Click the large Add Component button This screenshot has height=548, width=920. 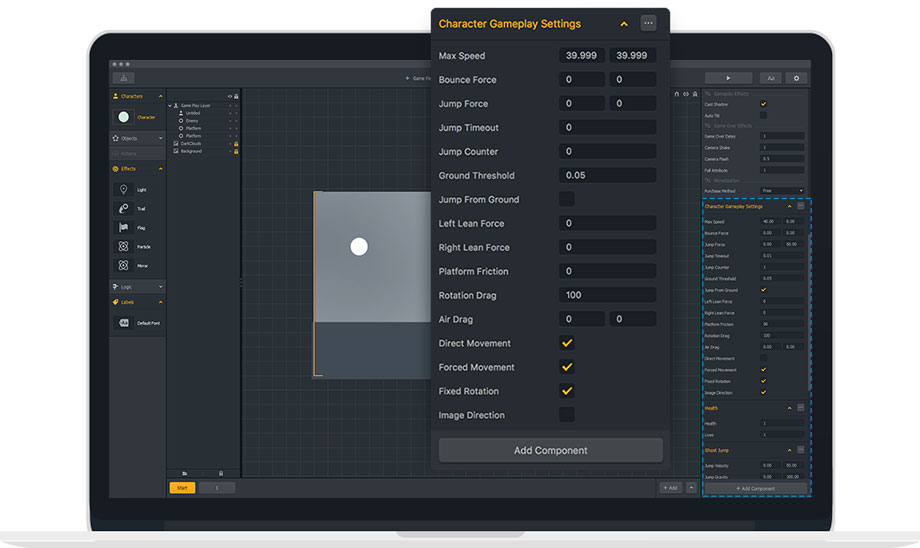(x=550, y=450)
